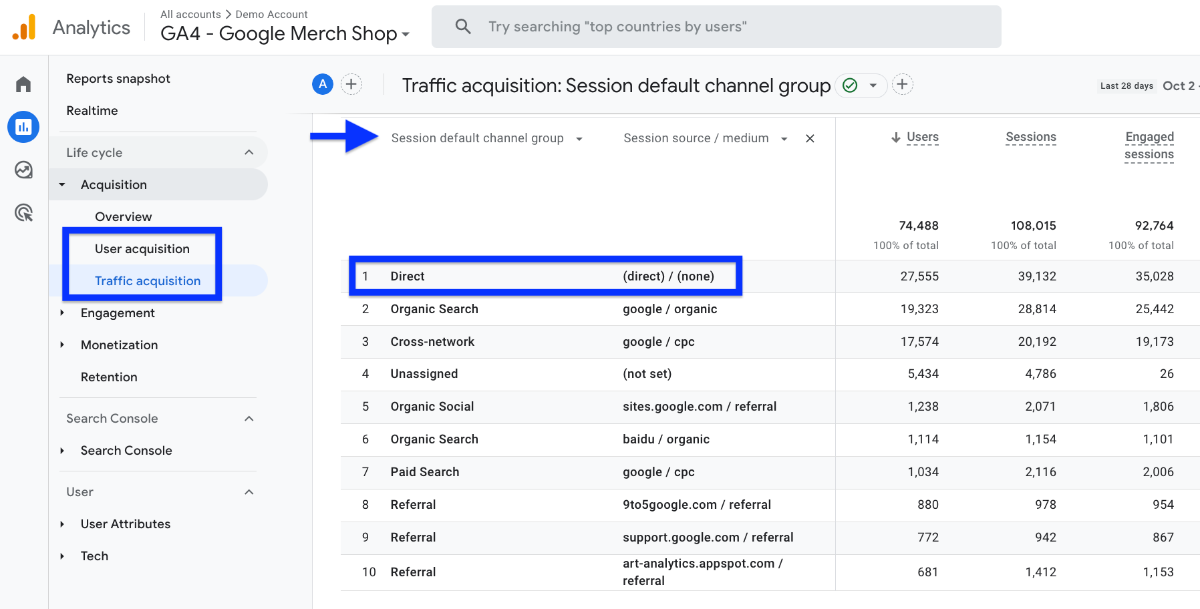Sort by Engaged sessions column header
Image resolution: width=1200 pixels, height=609 pixels.
tap(1149, 146)
